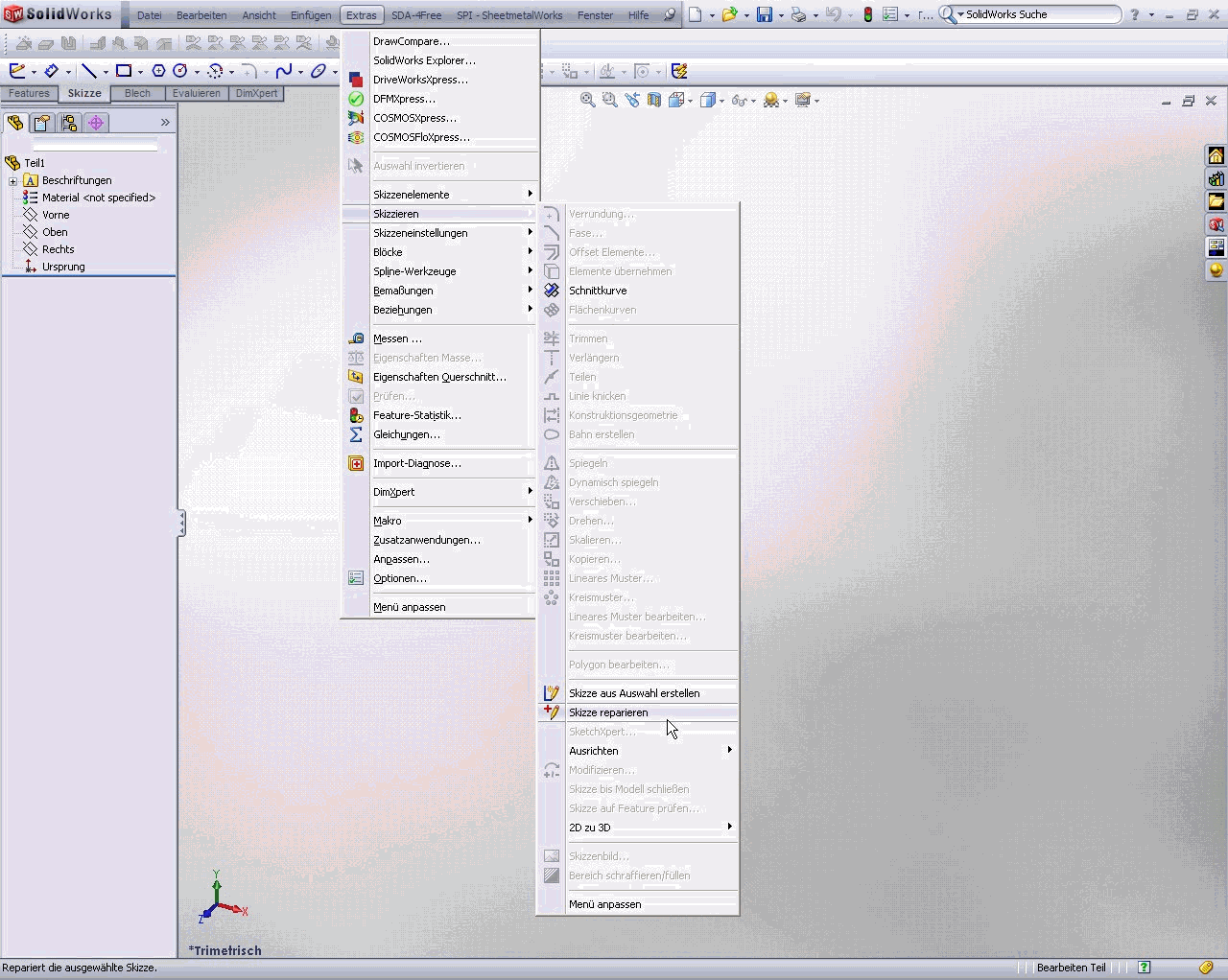The width and height of the screenshot is (1228, 980).
Task: Switch to the DimXpert tab
Action: coord(256,93)
